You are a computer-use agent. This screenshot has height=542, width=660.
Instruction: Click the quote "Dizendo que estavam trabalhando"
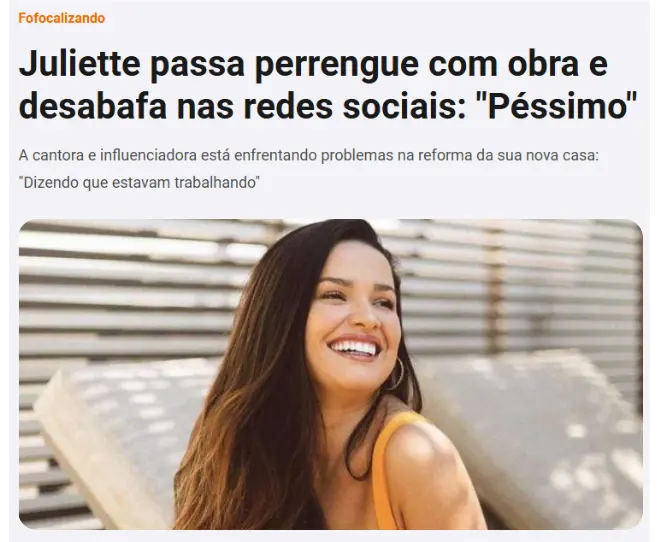coord(139,183)
